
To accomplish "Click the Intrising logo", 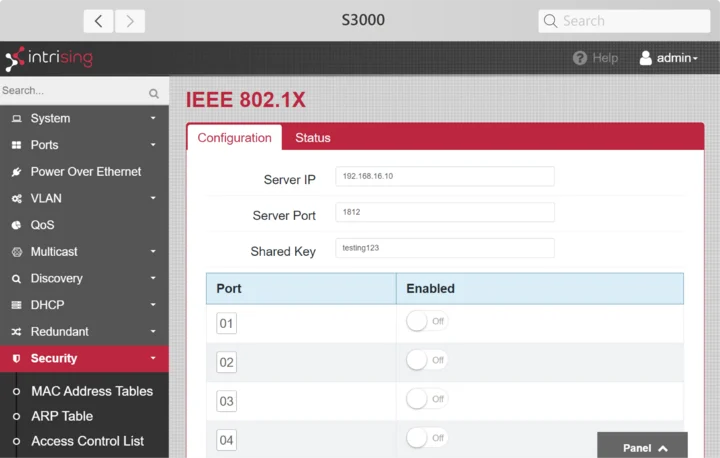I will [x=49, y=58].
